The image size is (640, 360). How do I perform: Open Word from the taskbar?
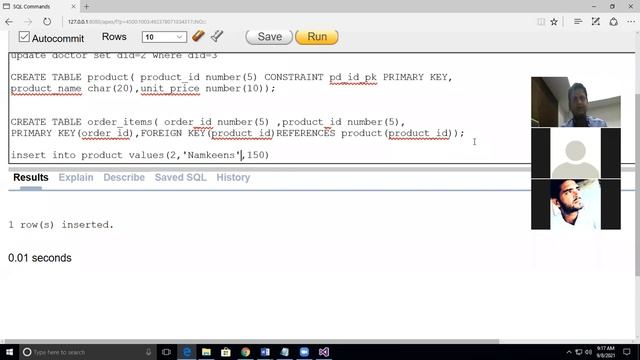pyautogui.click(x=265, y=352)
